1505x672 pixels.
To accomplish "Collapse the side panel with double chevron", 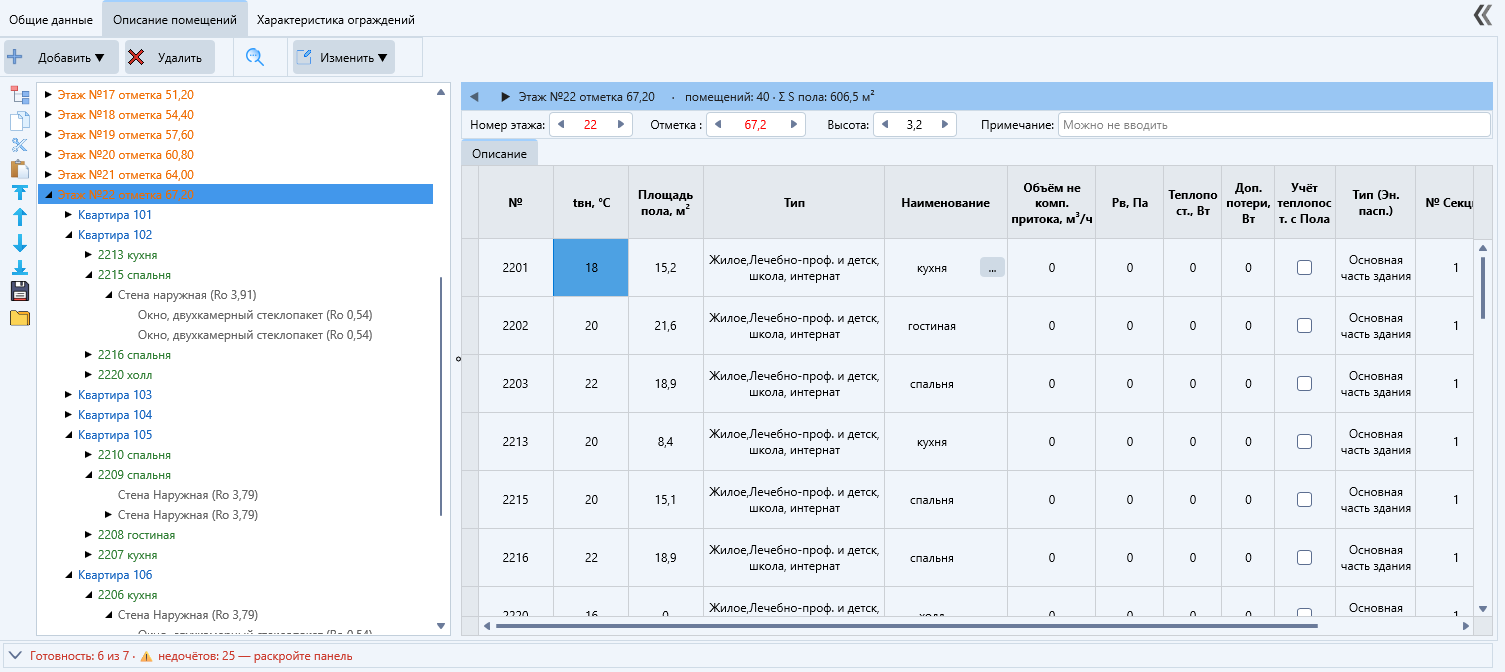I will pos(1482,15).
